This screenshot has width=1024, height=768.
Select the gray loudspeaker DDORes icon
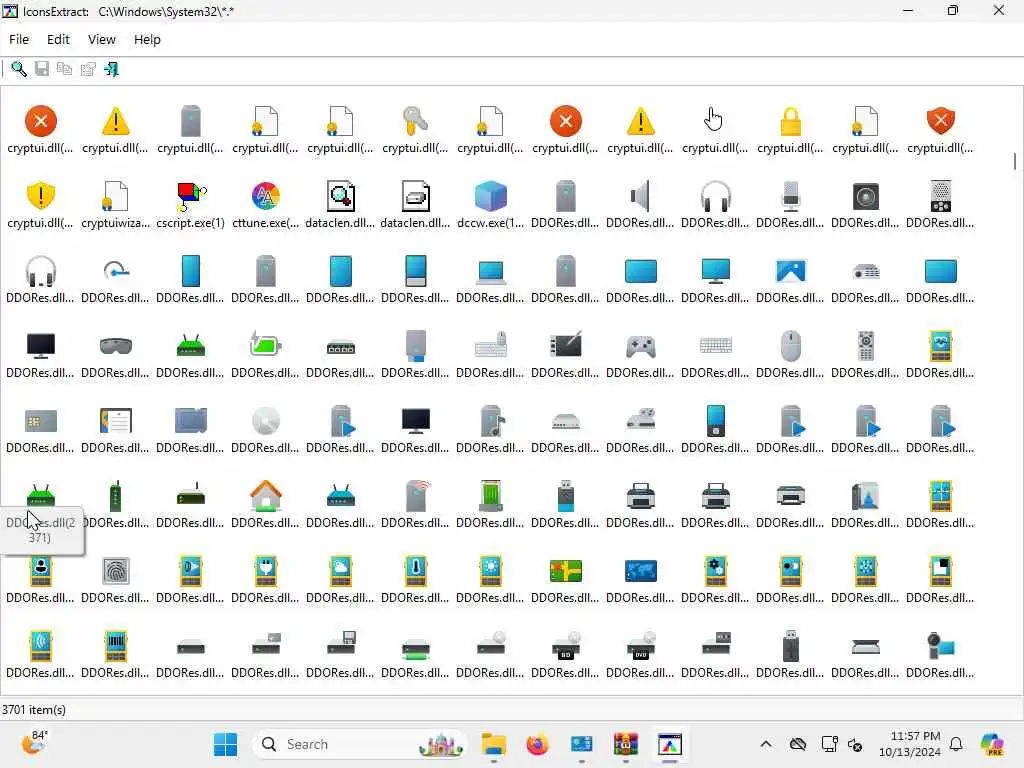point(640,196)
